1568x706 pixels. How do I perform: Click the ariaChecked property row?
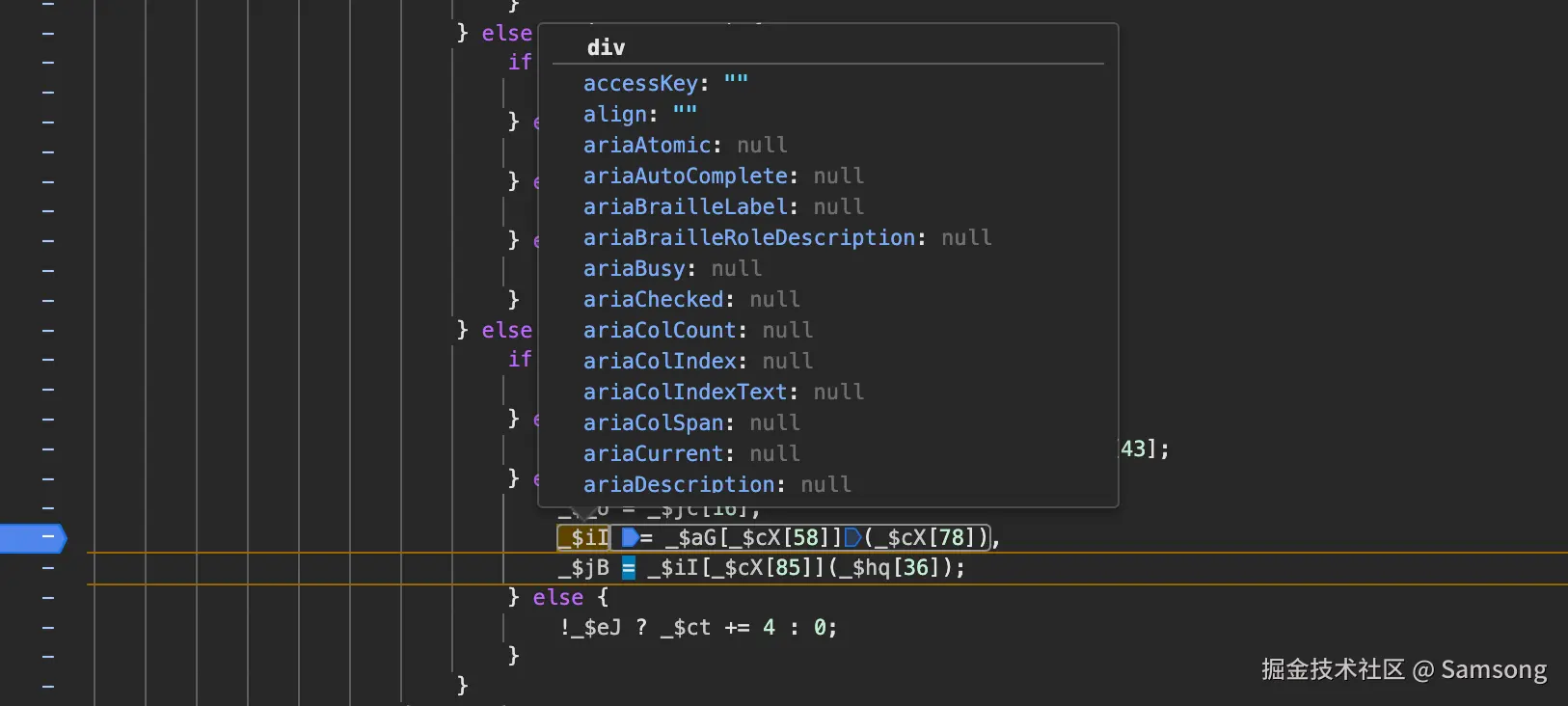coord(691,299)
